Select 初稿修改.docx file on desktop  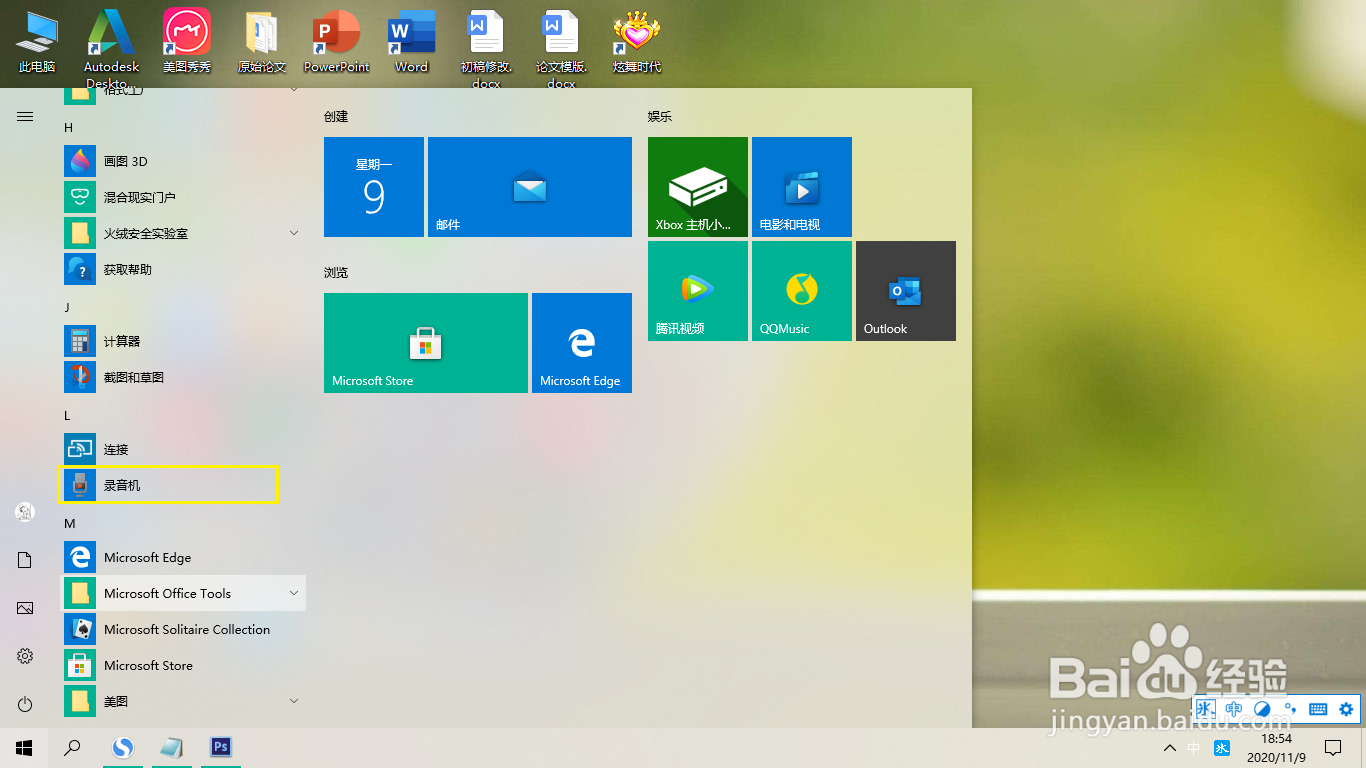(486, 48)
